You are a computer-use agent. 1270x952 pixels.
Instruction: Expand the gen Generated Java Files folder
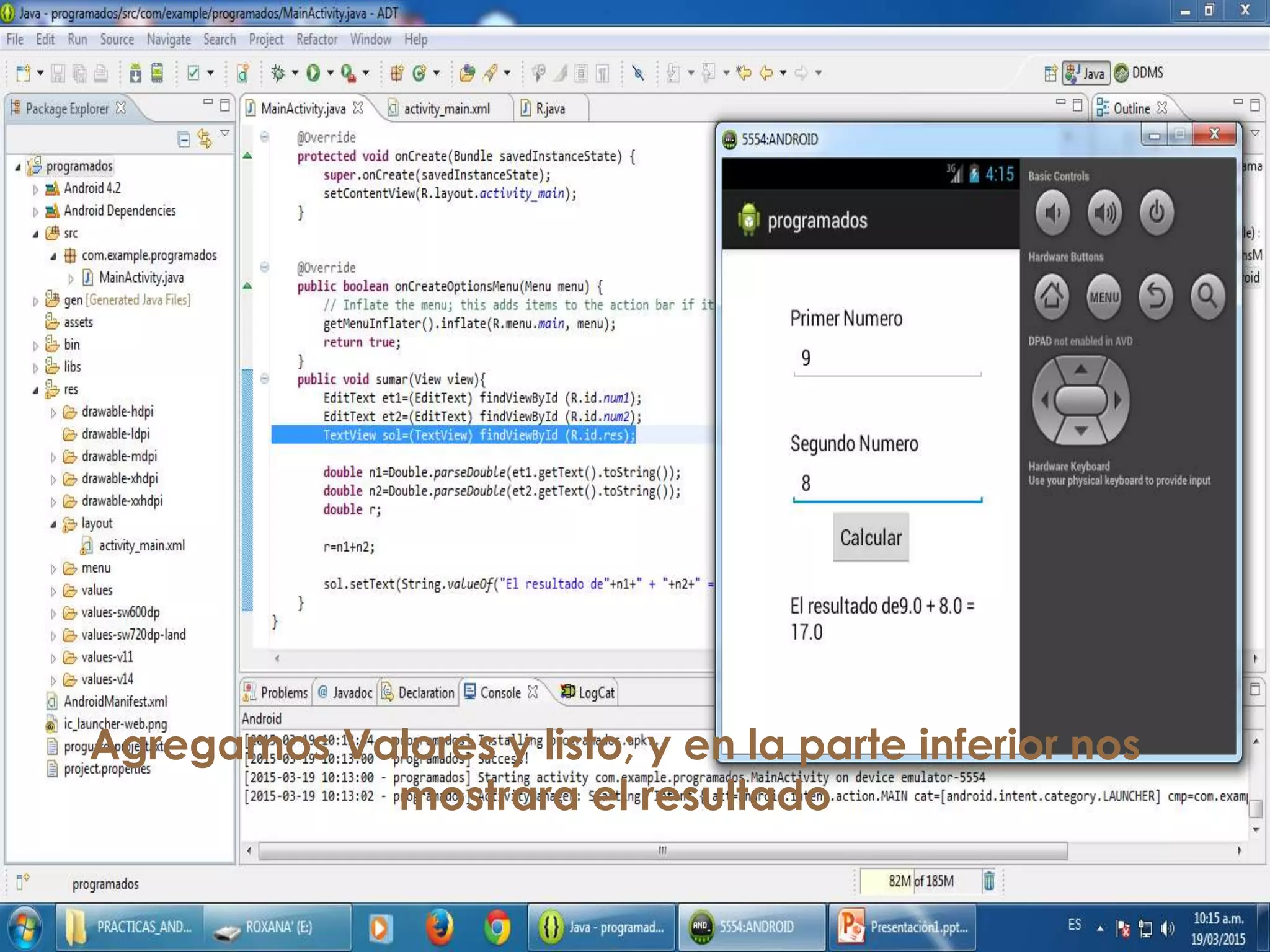[x=35, y=301]
